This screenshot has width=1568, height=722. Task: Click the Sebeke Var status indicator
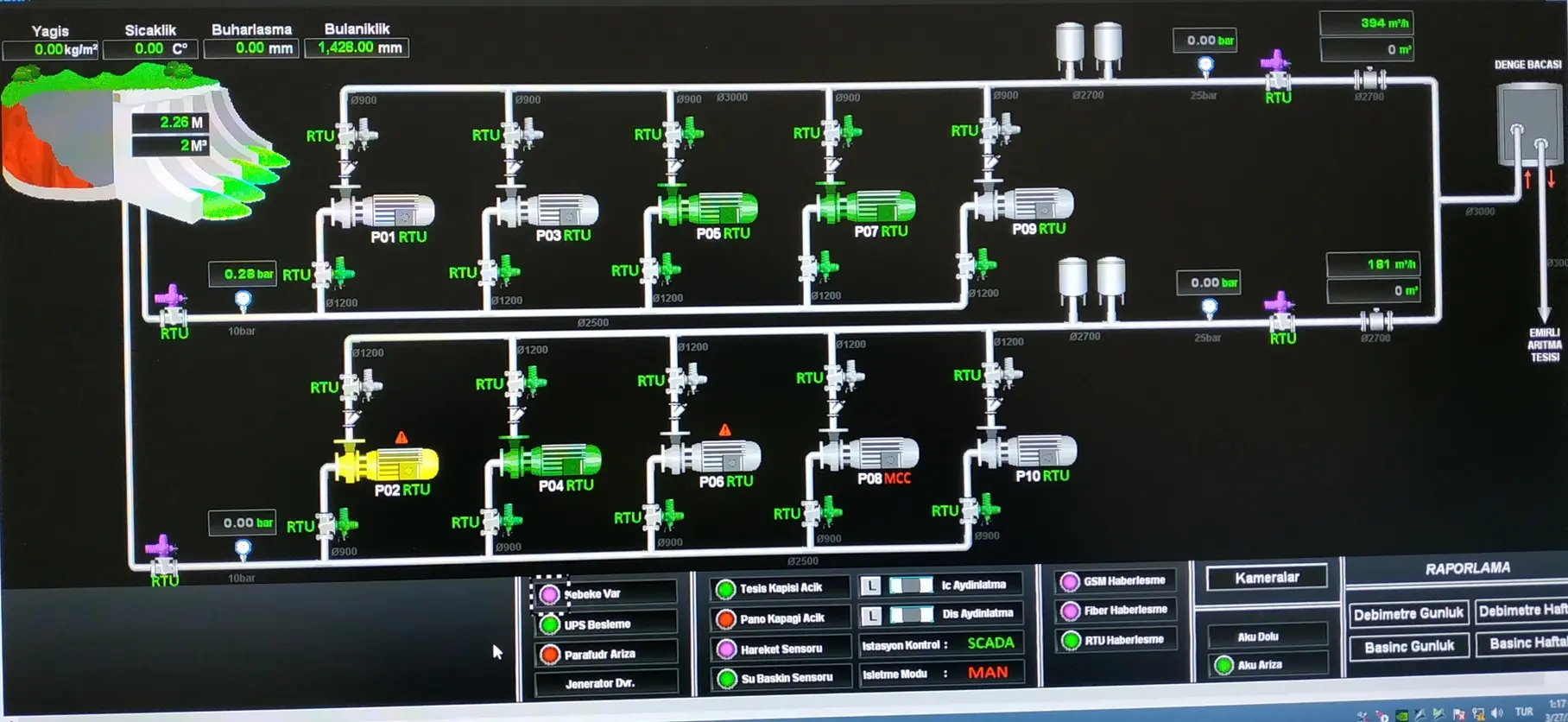(550, 594)
